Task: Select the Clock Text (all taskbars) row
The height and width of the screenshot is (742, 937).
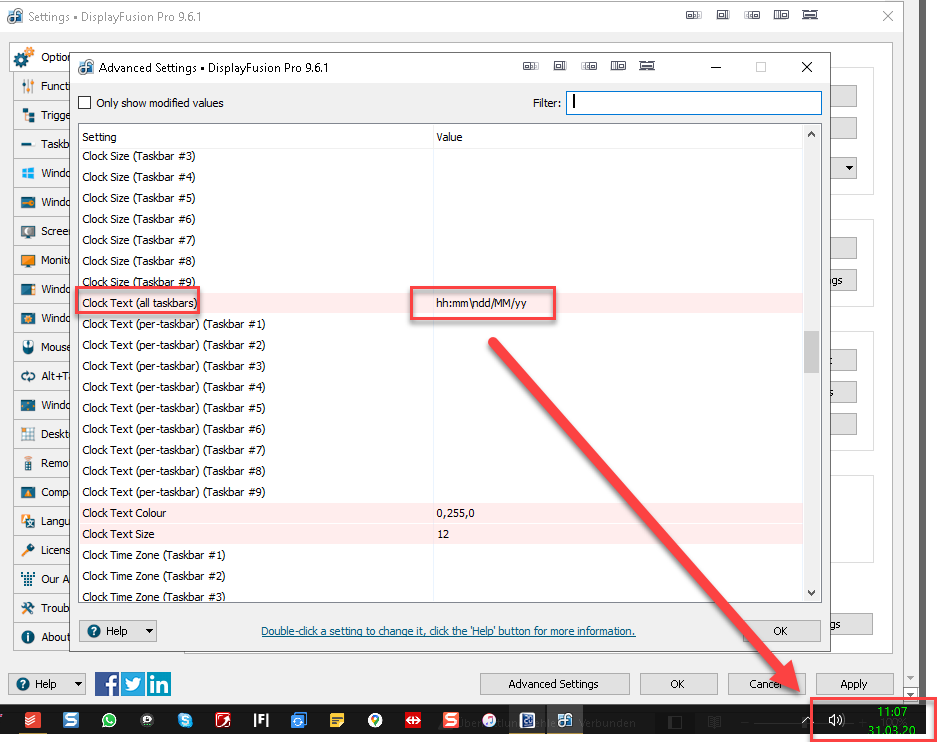Action: pyautogui.click(x=140, y=302)
